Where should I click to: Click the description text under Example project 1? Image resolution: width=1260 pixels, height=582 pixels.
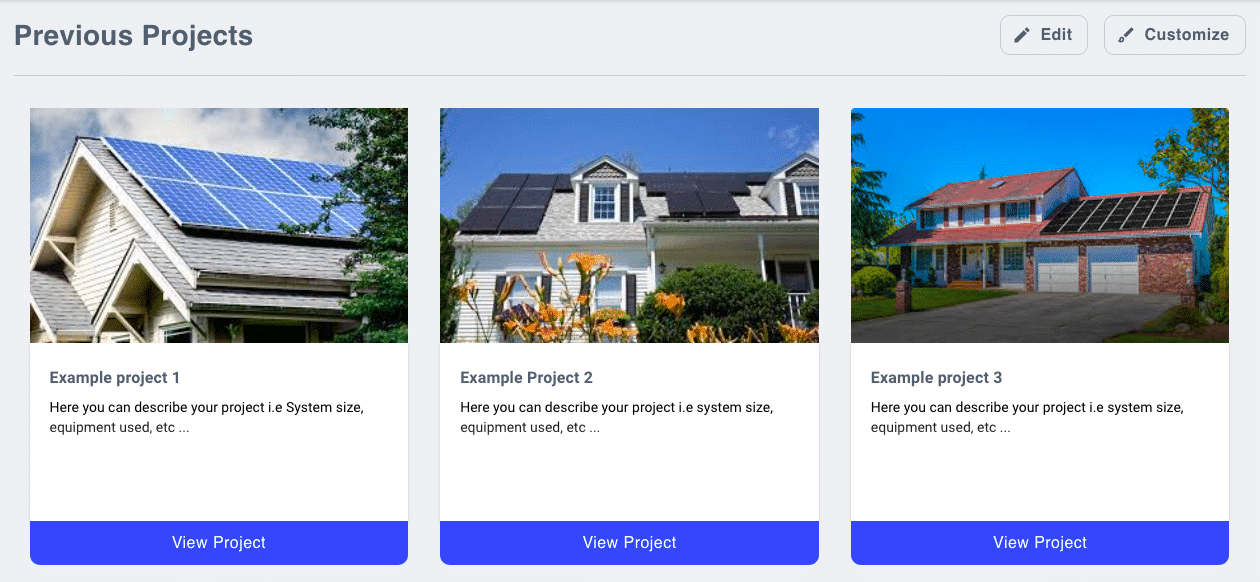coord(206,417)
